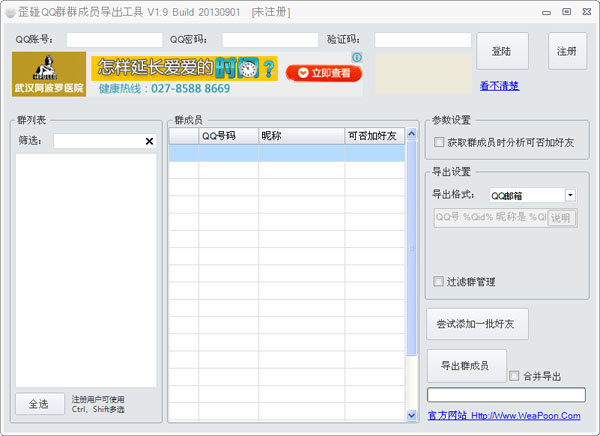This screenshot has width=600, height=436.
Task: Toggle the 合并导出 checkbox
Action: [x=514, y=376]
